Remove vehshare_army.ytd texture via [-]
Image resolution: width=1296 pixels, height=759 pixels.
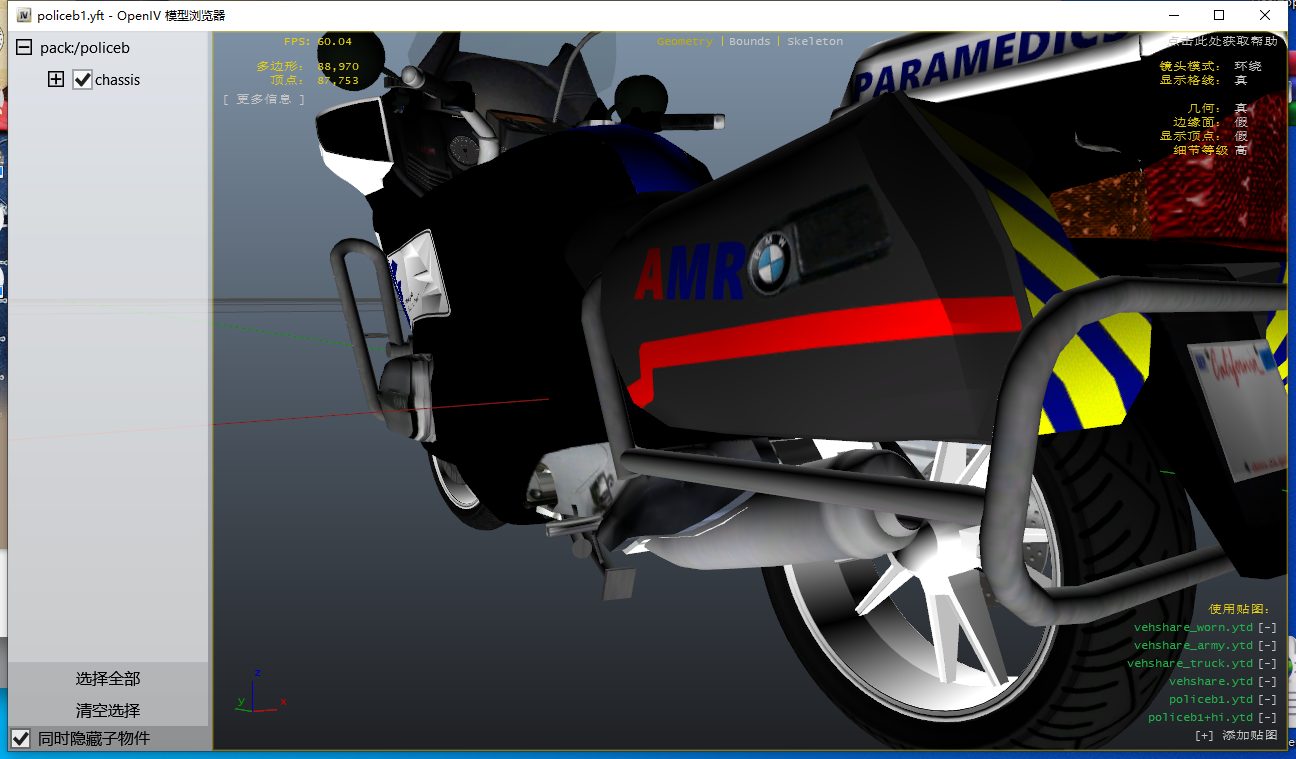[1267, 646]
